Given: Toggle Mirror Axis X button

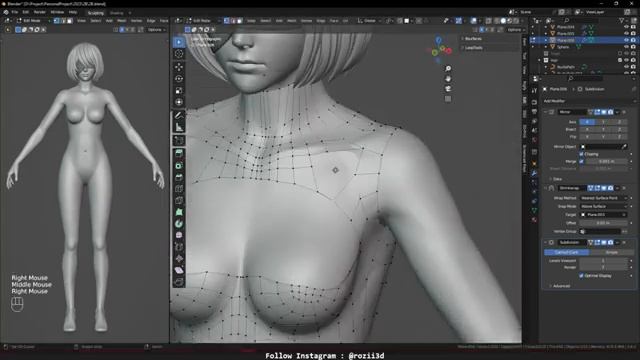Looking at the screenshot, I should point(587,122).
